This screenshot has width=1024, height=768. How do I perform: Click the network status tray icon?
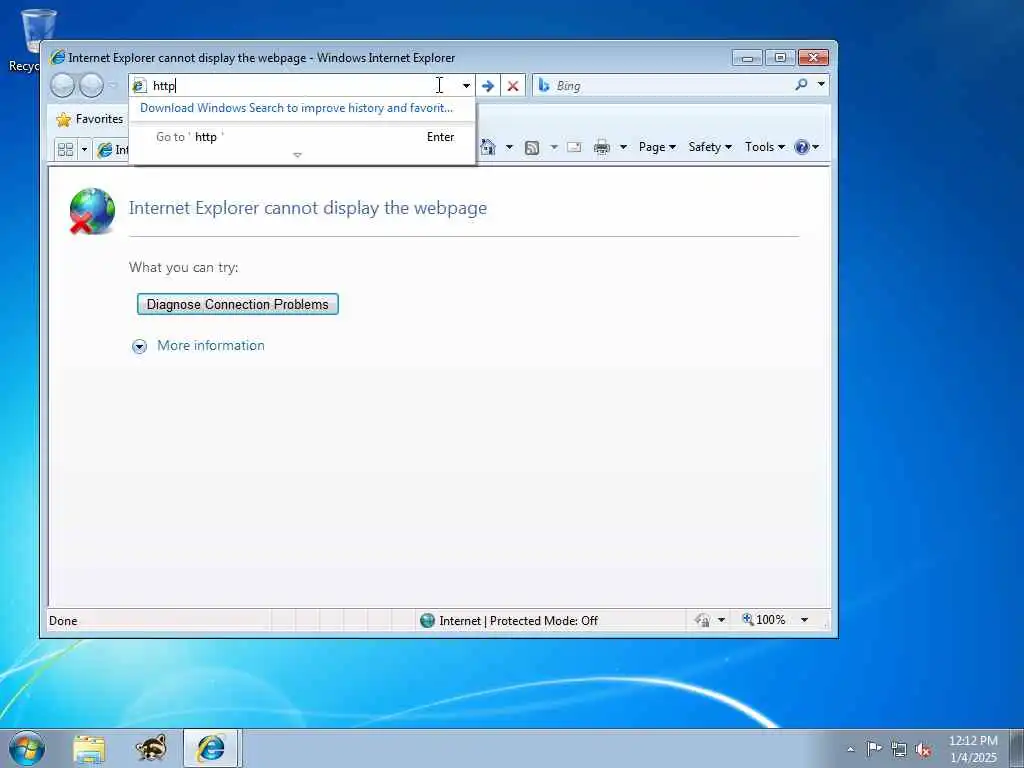click(899, 749)
